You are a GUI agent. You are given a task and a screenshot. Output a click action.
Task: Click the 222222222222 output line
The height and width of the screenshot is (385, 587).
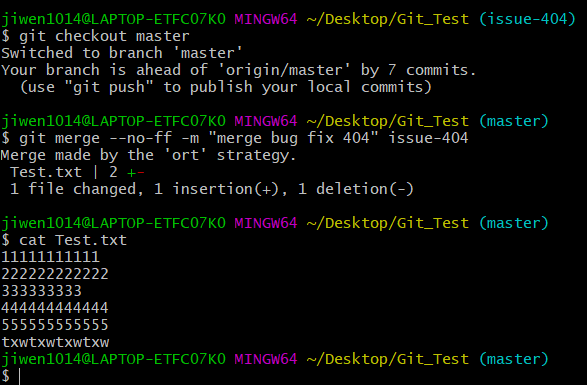(x=55, y=274)
